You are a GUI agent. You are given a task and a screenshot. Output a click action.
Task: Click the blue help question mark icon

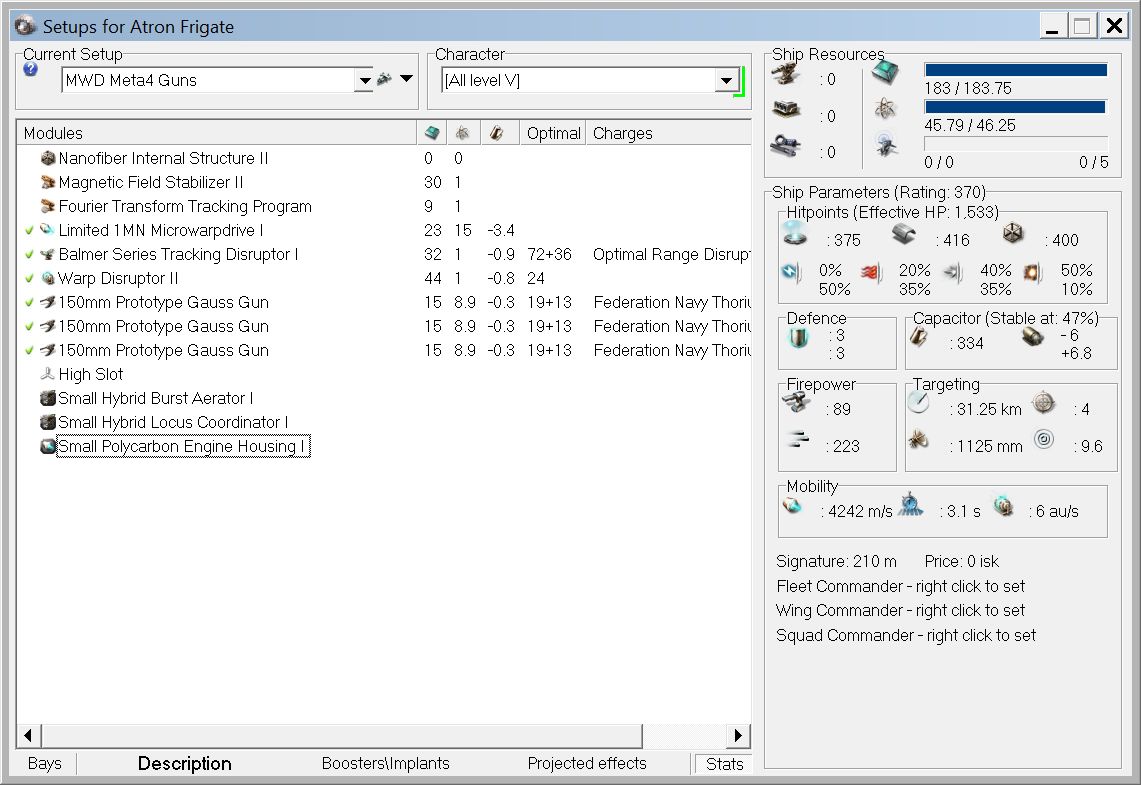tap(30, 70)
